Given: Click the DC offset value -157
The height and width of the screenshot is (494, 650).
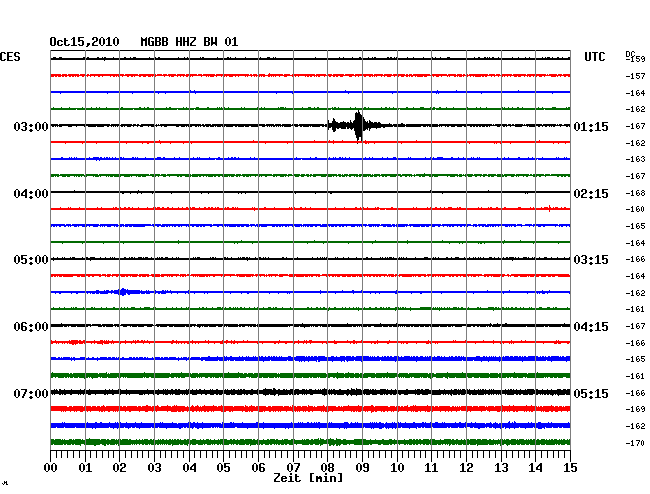Looking at the screenshot, I should coord(635,76).
